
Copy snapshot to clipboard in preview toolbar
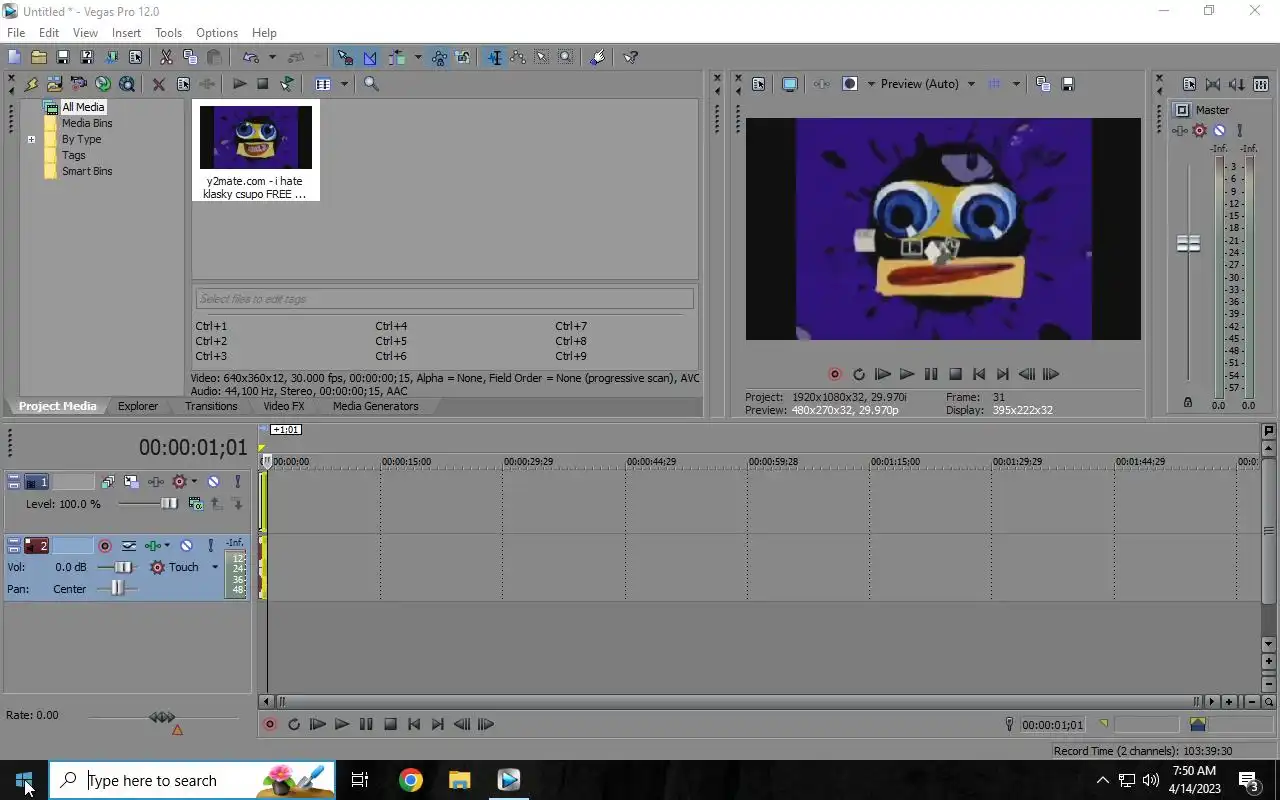pos(1043,84)
